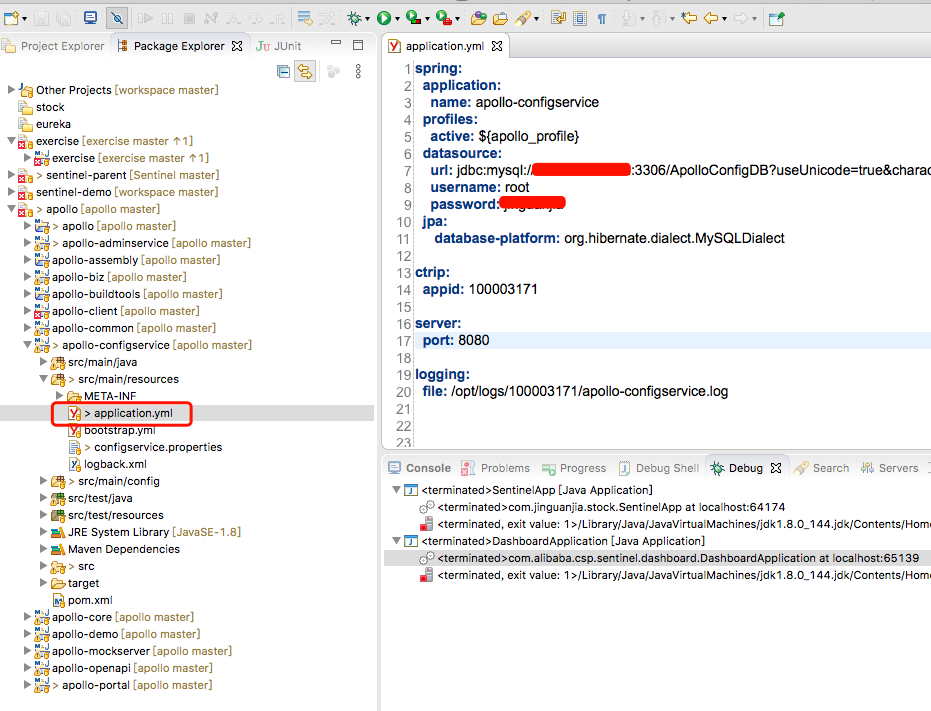Close the Package Explorer view
The height and width of the screenshot is (711, 931).
point(237,46)
